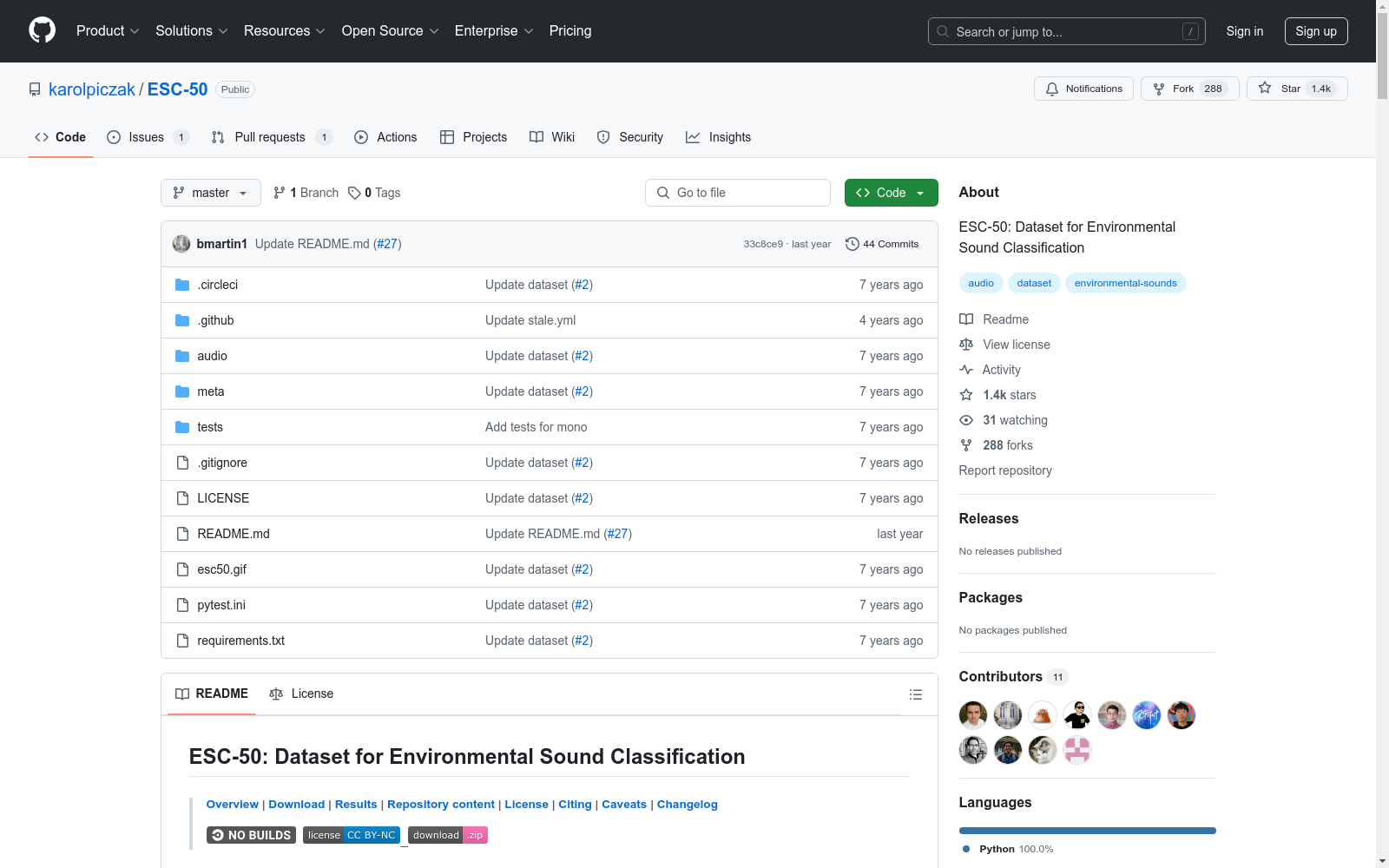The height and width of the screenshot is (868, 1389).
Task: Open karolpiczak user profile link
Action: click(x=92, y=89)
